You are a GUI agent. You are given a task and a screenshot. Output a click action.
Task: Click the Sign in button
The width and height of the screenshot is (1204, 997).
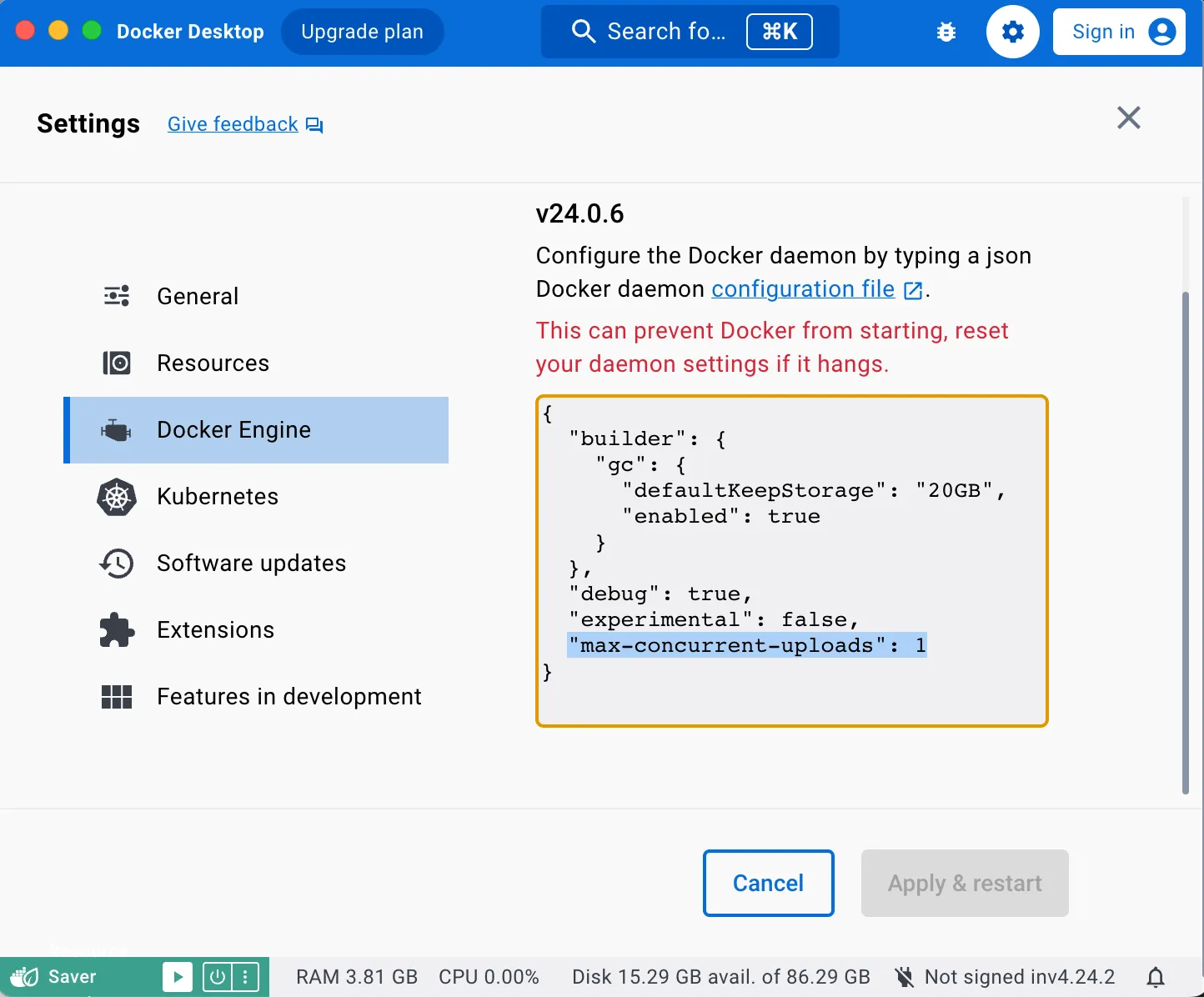point(1119,32)
